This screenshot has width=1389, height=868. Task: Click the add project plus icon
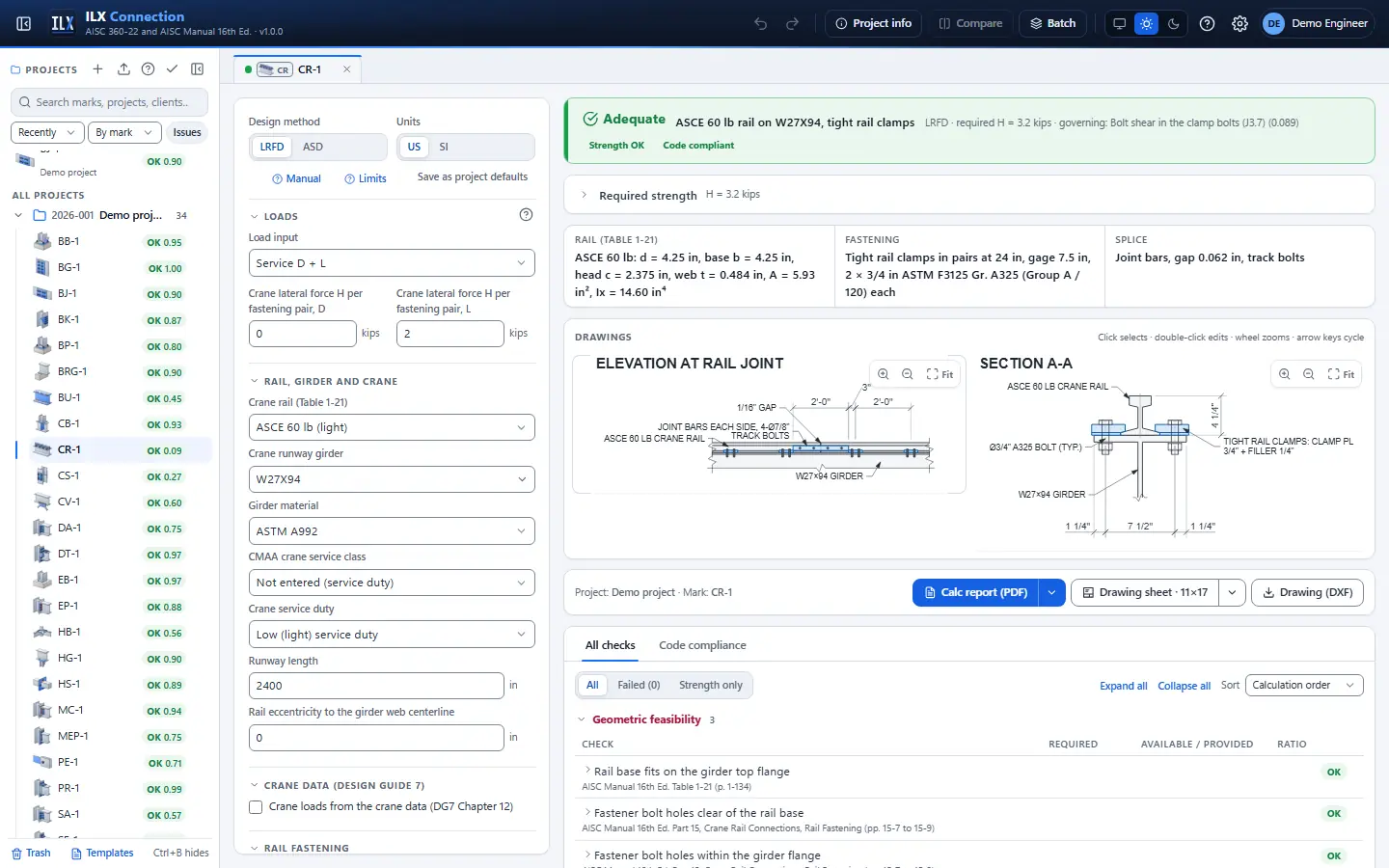pyautogui.click(x=97, y=69)
